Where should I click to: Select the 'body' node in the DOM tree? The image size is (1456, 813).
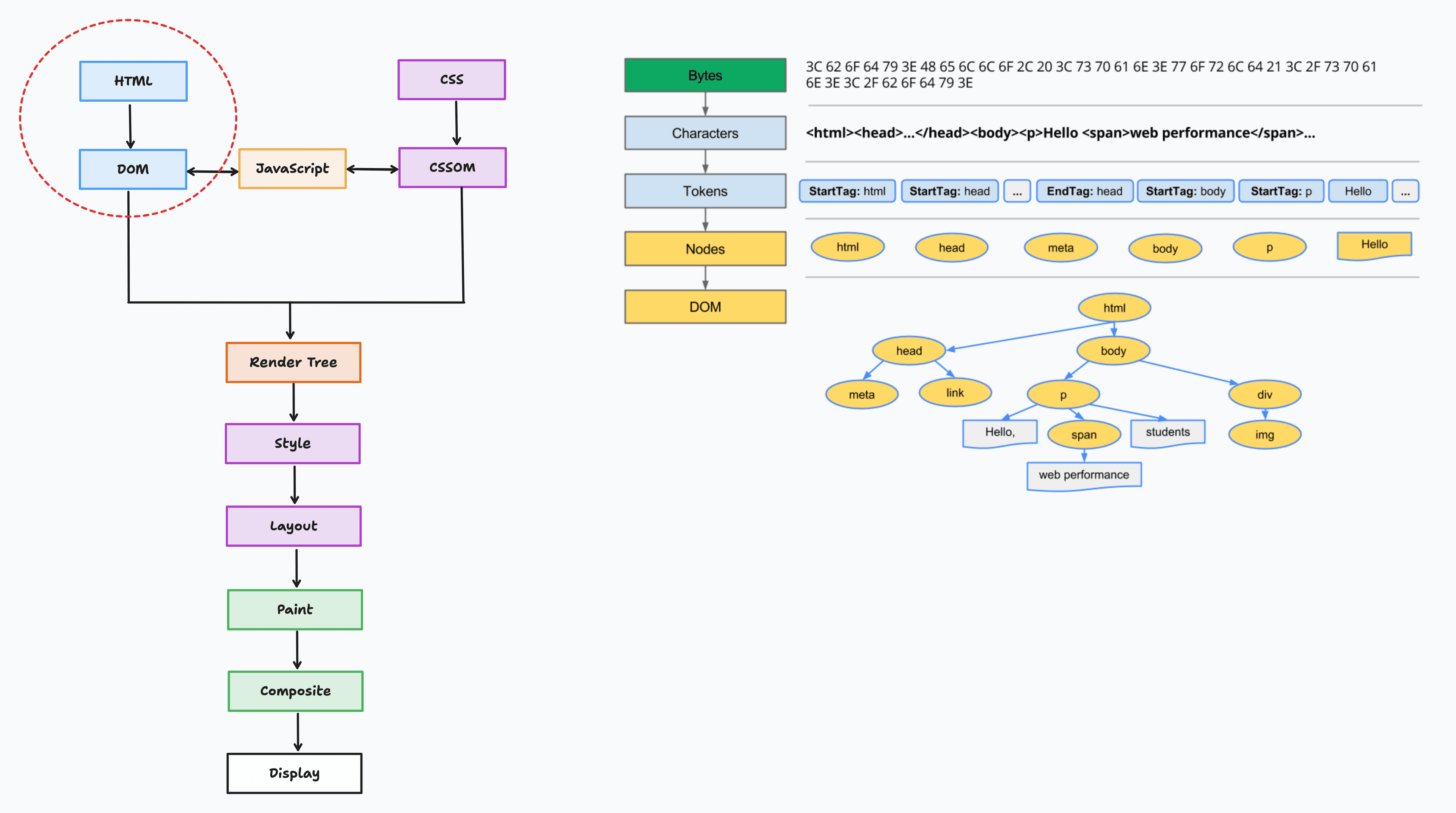click(1114, 351)
